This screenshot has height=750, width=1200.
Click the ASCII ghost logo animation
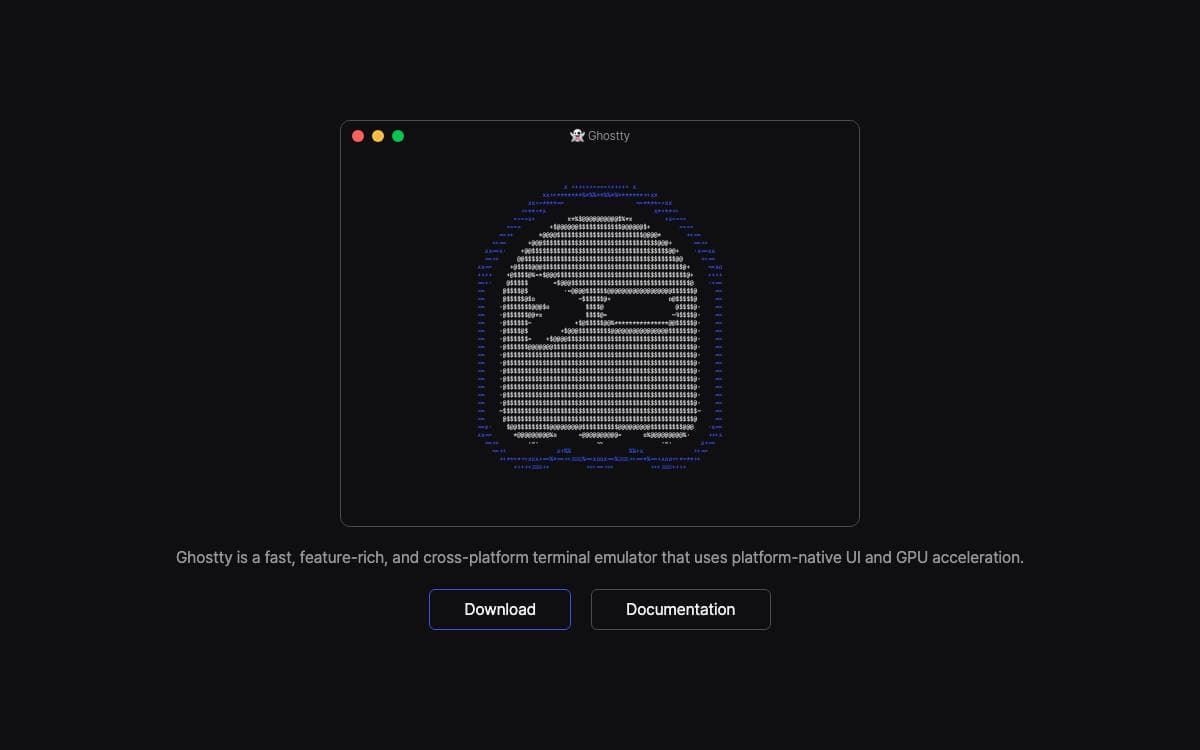tap(600, 327)
